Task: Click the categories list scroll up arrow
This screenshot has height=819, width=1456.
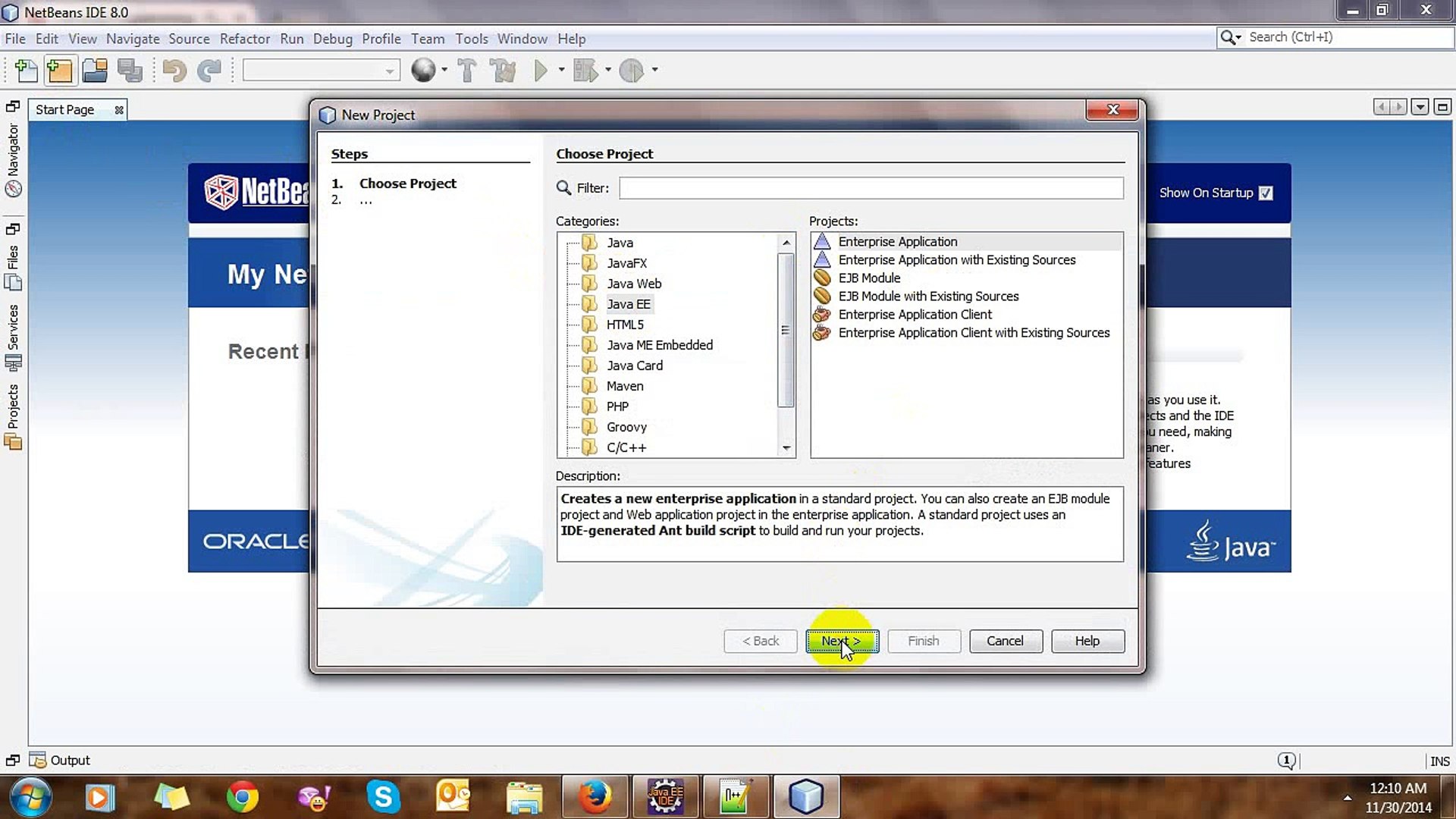Action: coord(786,243)
